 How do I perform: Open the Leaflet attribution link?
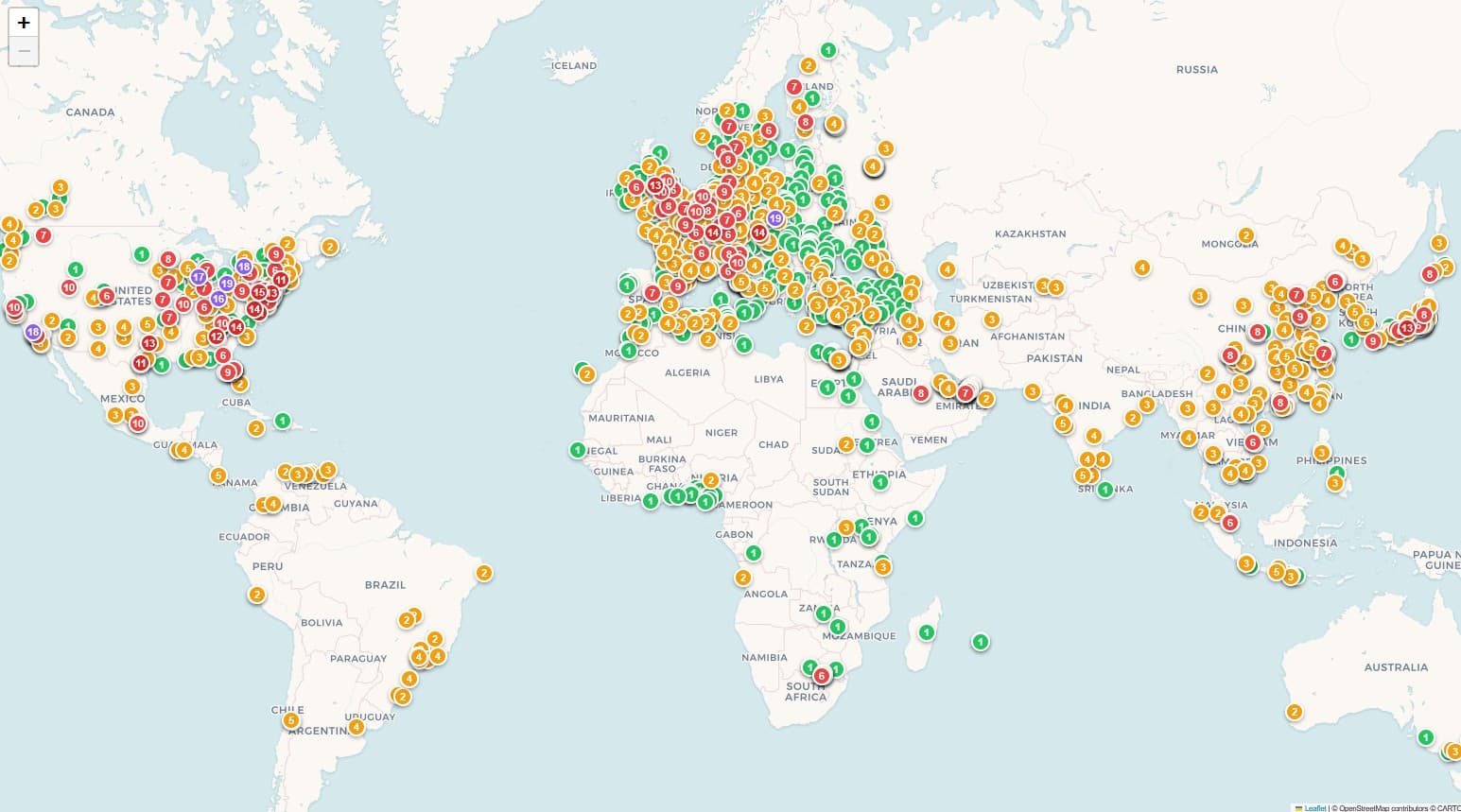(x=1314, y=807)
